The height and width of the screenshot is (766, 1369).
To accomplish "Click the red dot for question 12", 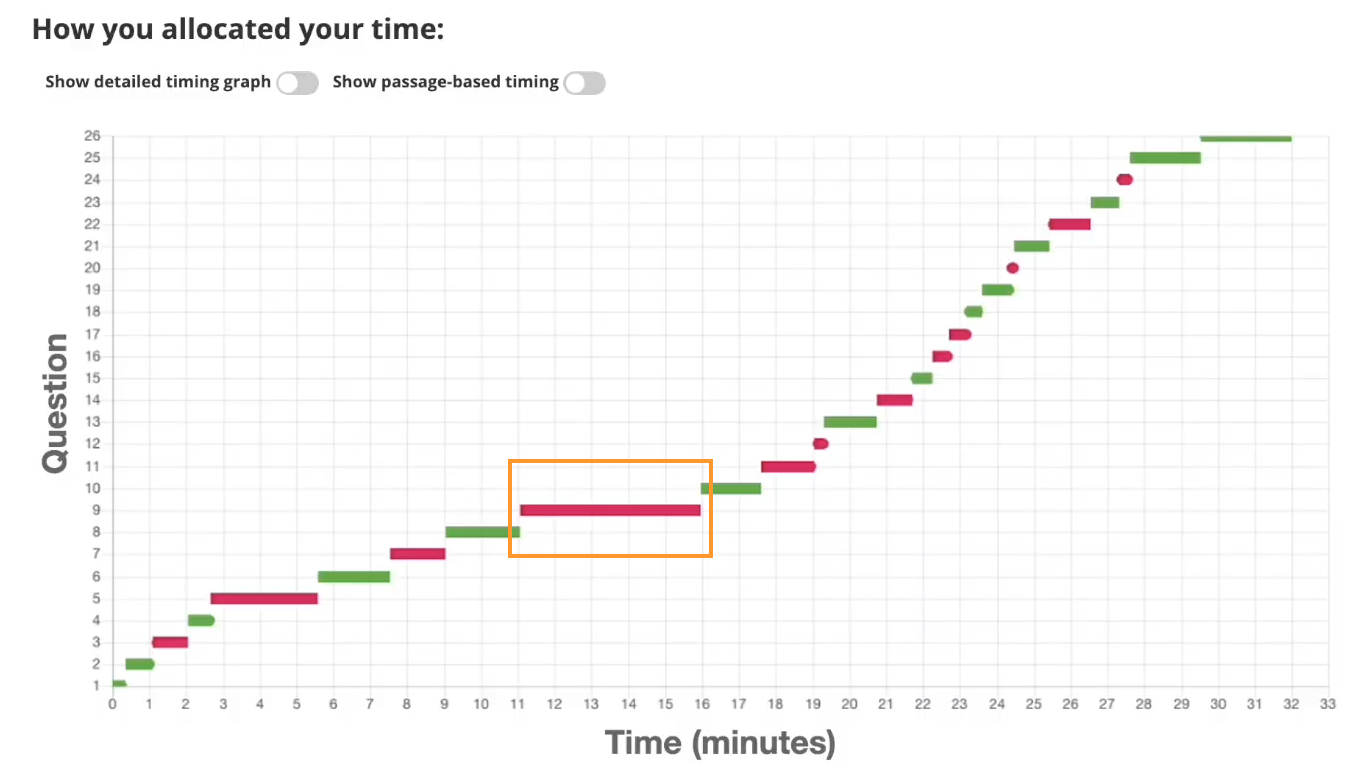I will pos(821,444).
